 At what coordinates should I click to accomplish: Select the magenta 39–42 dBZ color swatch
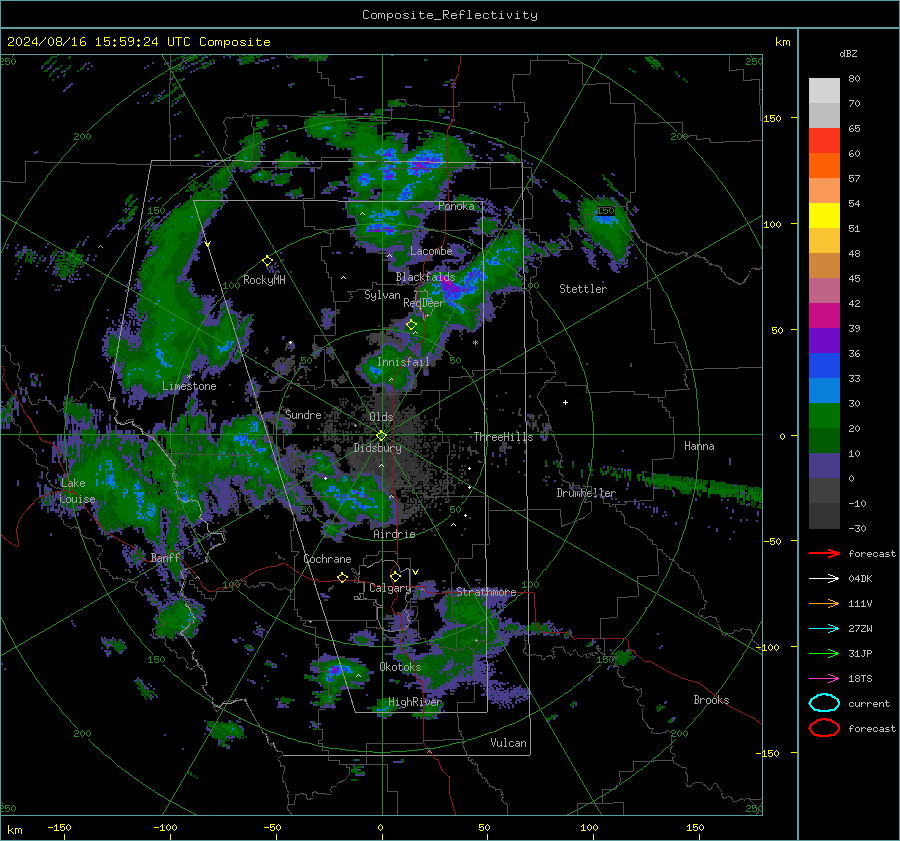pos(824,316)
